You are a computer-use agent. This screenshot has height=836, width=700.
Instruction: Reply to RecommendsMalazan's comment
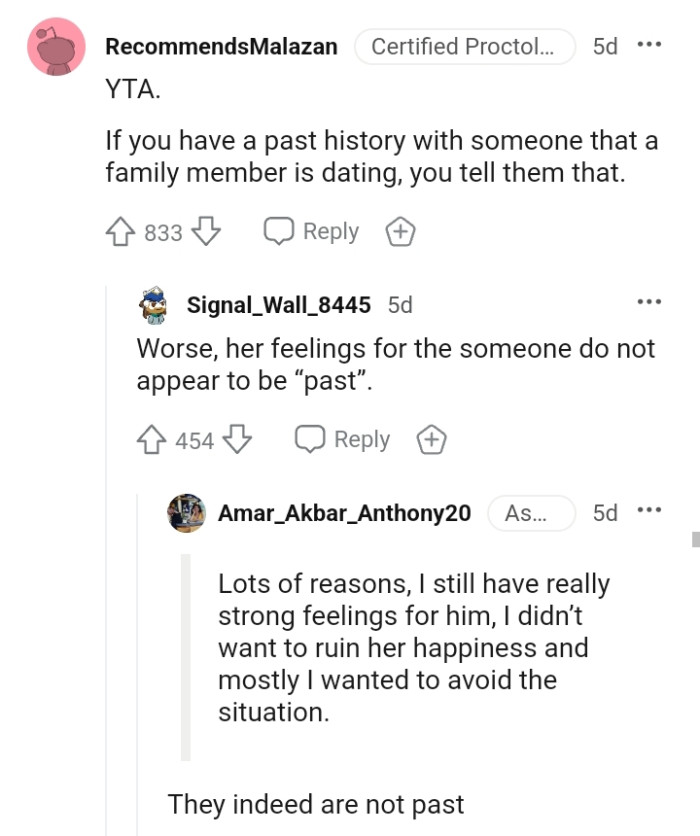point(309,231)
